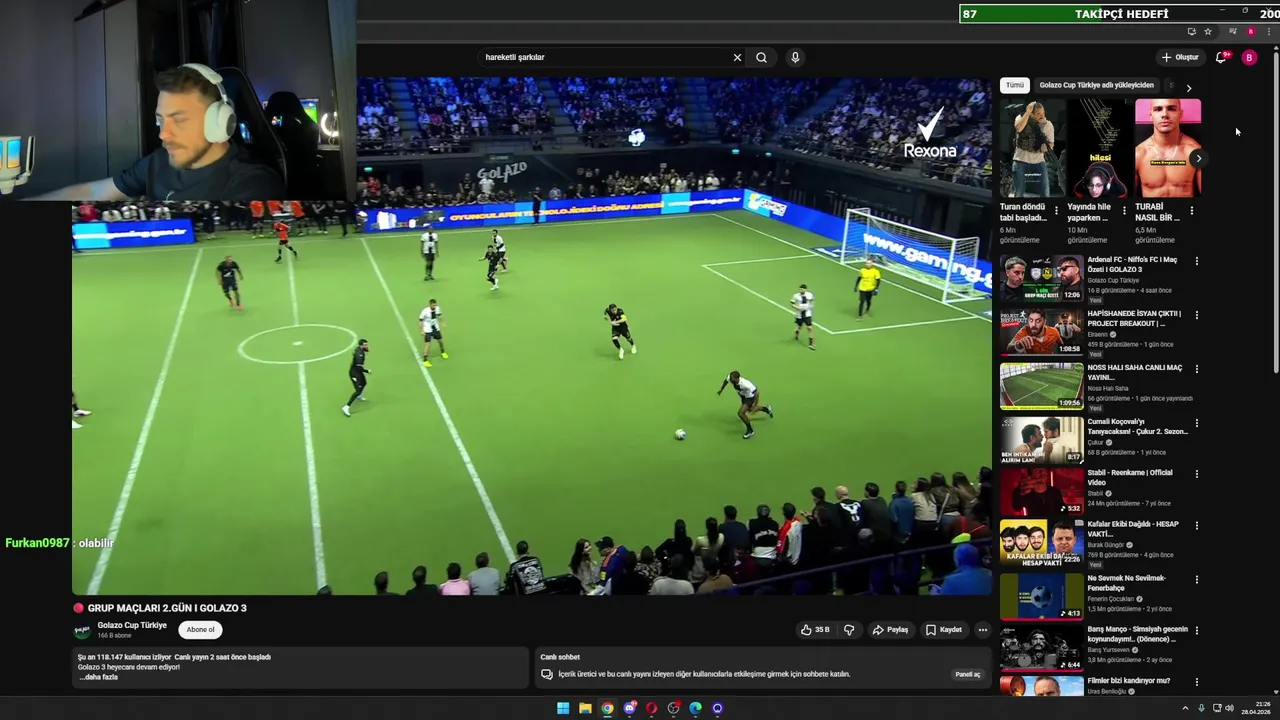This screenshot has width=1280, height=720.
Task: Open the taskbar volume speaker icon
Action: click(x=1229, y=708)
